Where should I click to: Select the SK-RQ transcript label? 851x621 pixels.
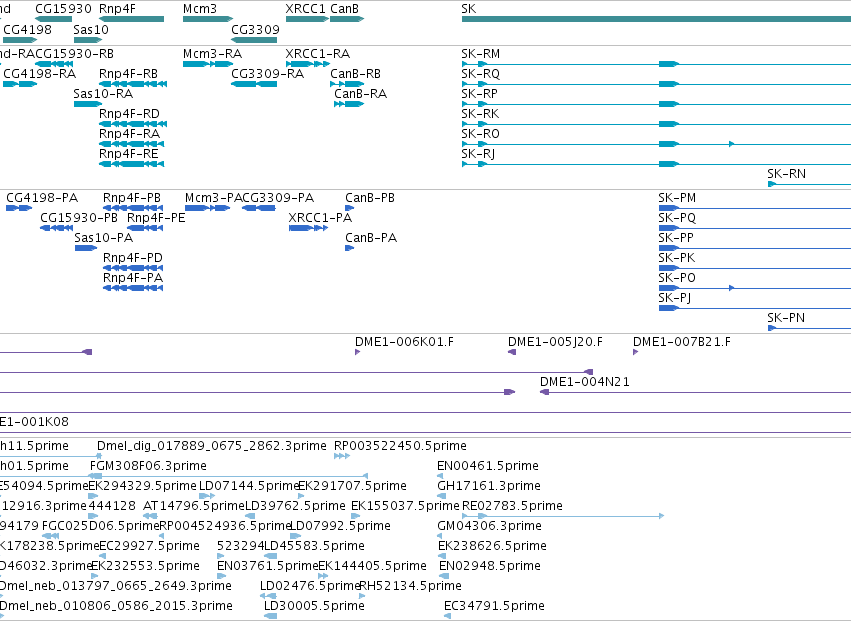[481, 74]
